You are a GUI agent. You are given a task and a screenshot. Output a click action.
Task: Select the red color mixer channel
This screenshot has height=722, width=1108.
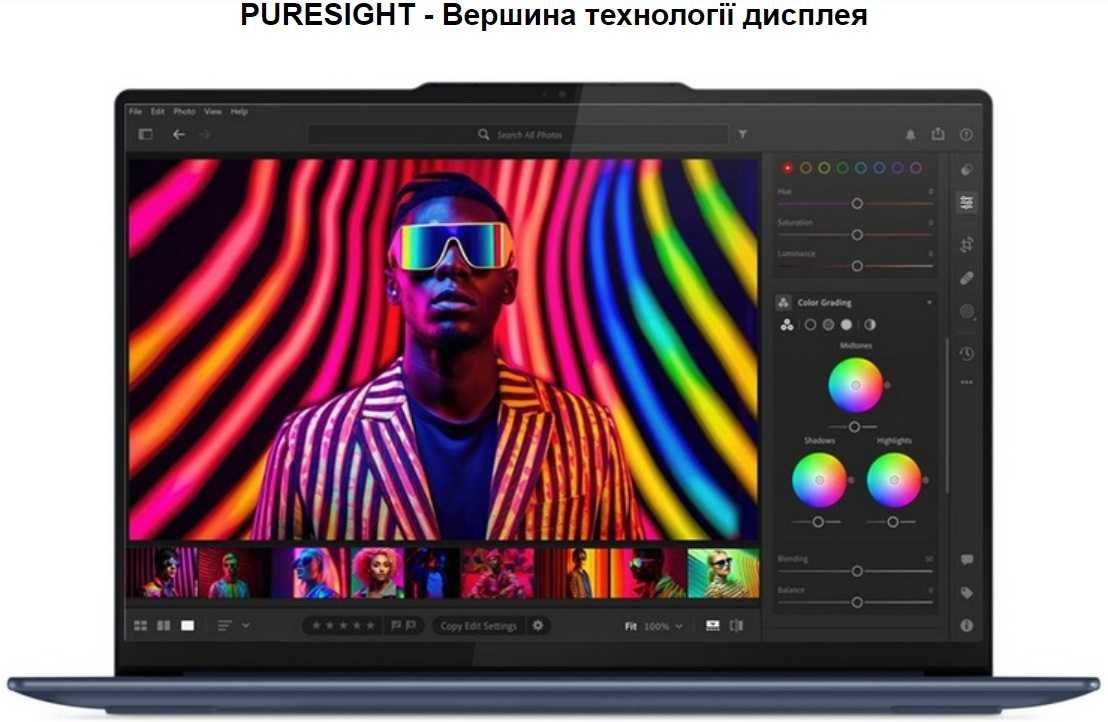click(787, 168)
